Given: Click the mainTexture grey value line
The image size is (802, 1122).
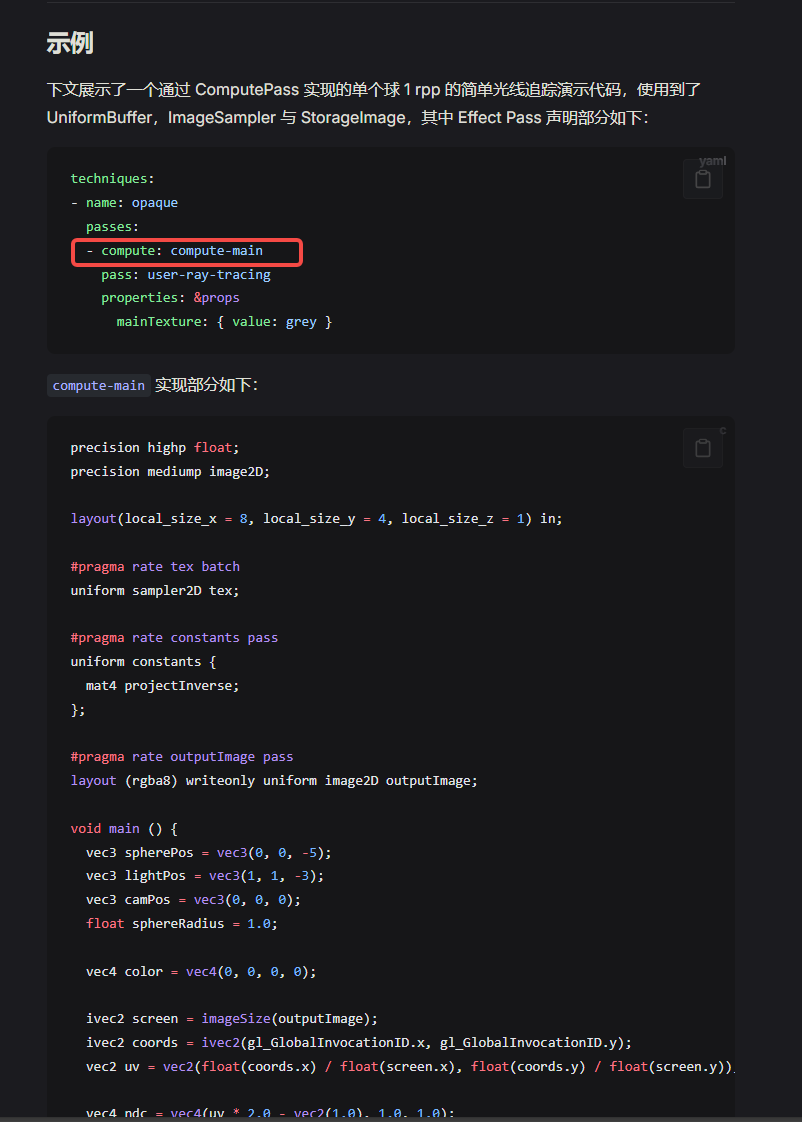Looking at the screenshot, I should [223, 322].
